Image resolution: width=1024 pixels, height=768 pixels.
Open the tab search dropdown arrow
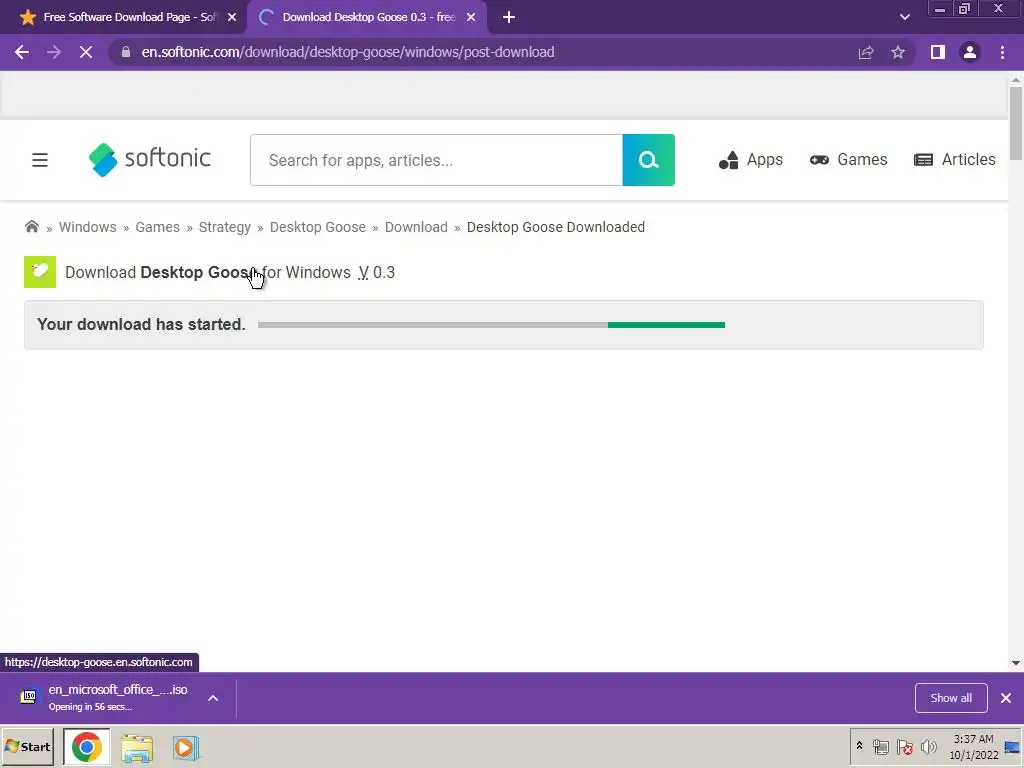[x=904, y=18]
